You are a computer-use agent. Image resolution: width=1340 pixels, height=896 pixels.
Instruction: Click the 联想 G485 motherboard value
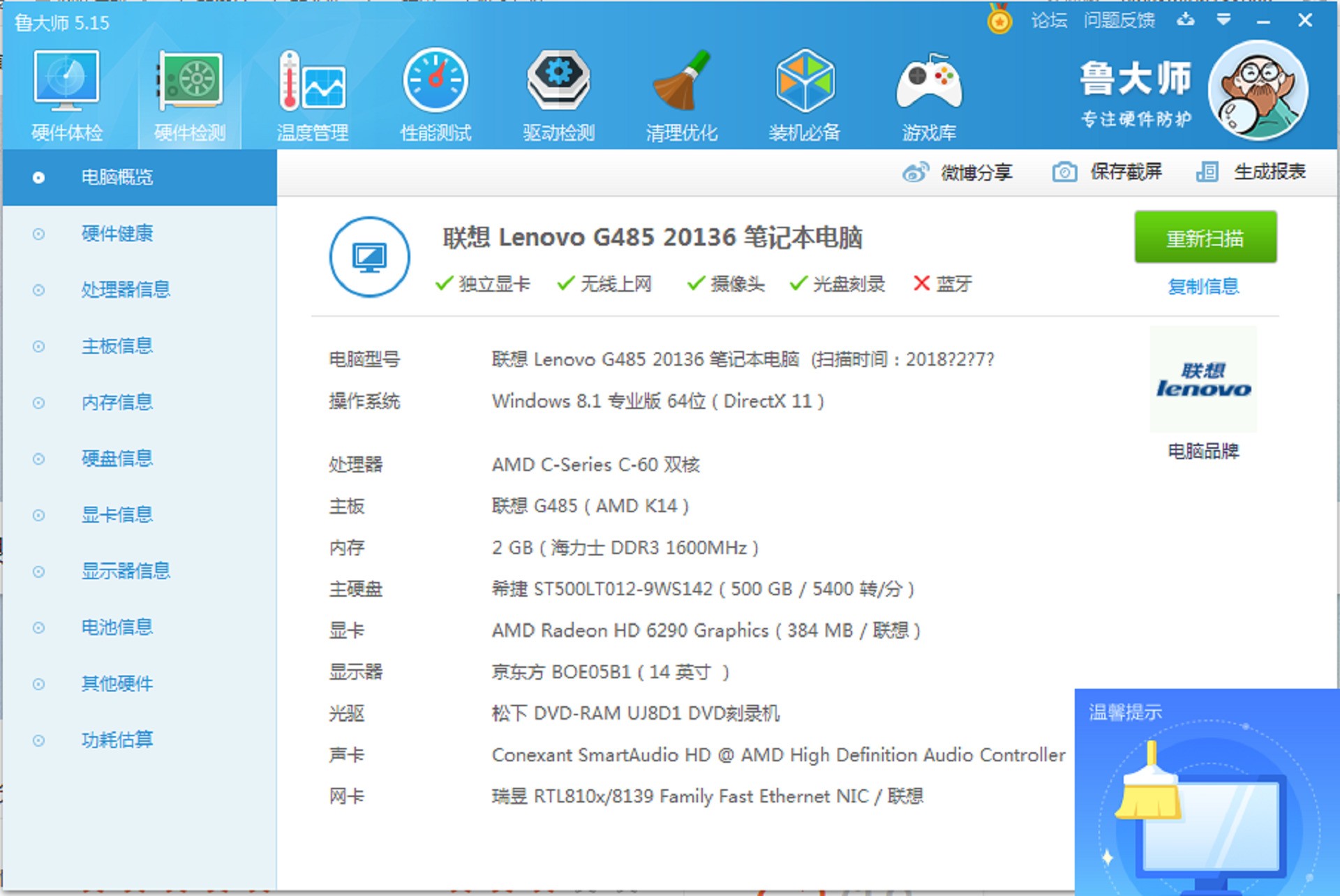590,506
